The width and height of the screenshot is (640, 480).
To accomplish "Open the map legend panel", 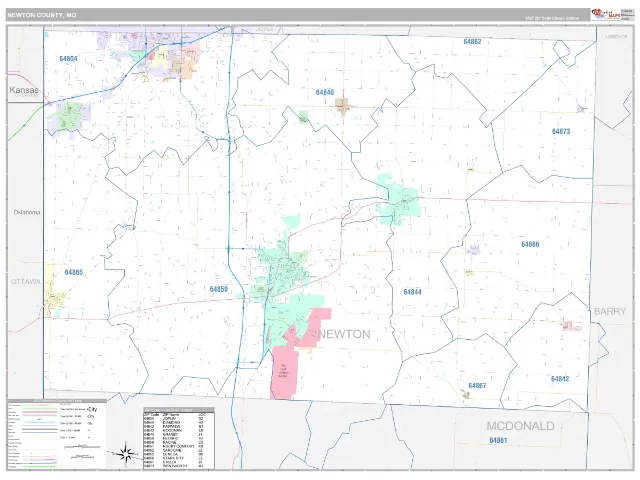I will click(57, 434).
